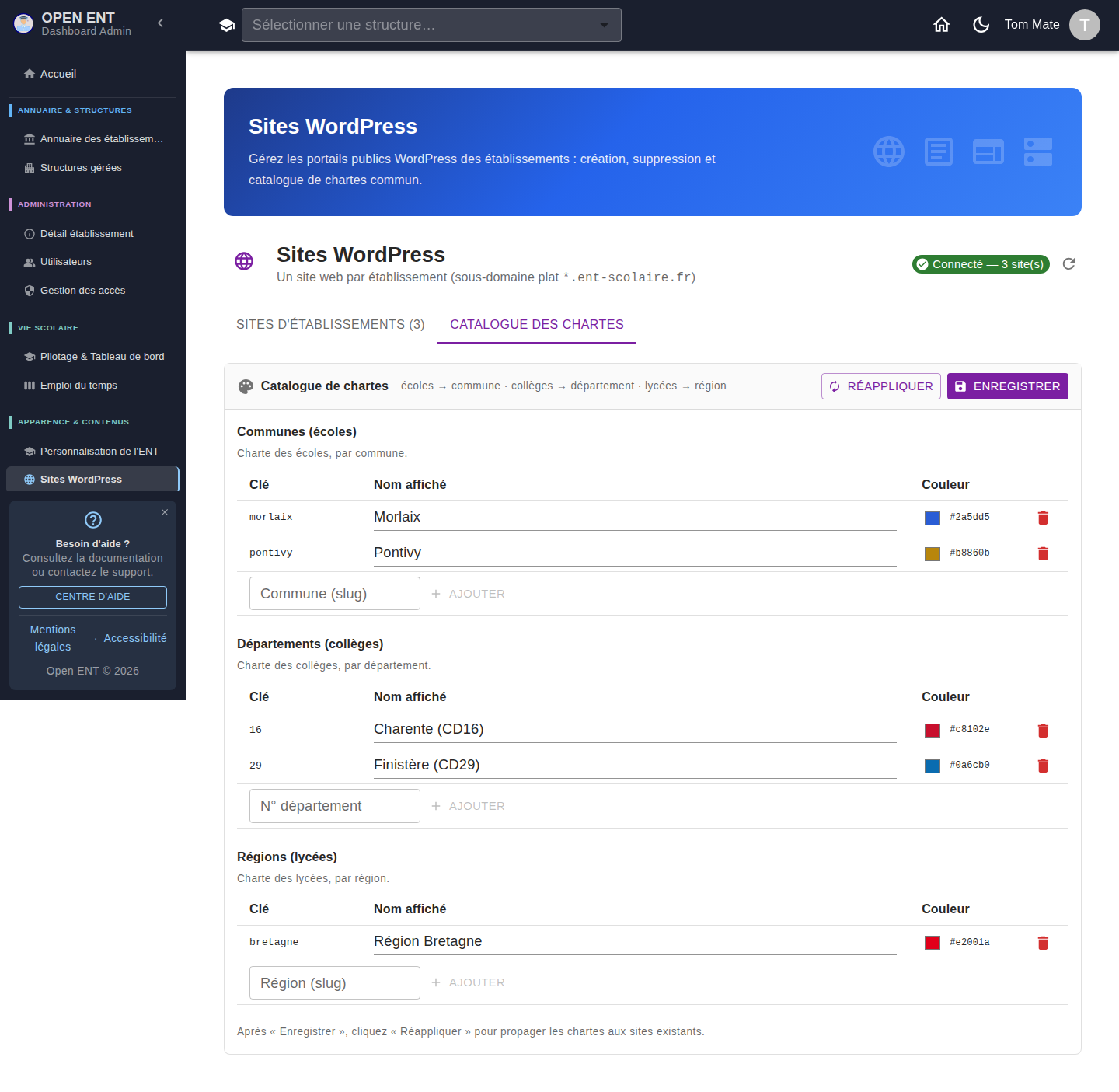The width and height of the screenshot is (1119, 1092).
Task: Click the palette icon of Catalogue de chartes
Action: [x=246, y=386]
